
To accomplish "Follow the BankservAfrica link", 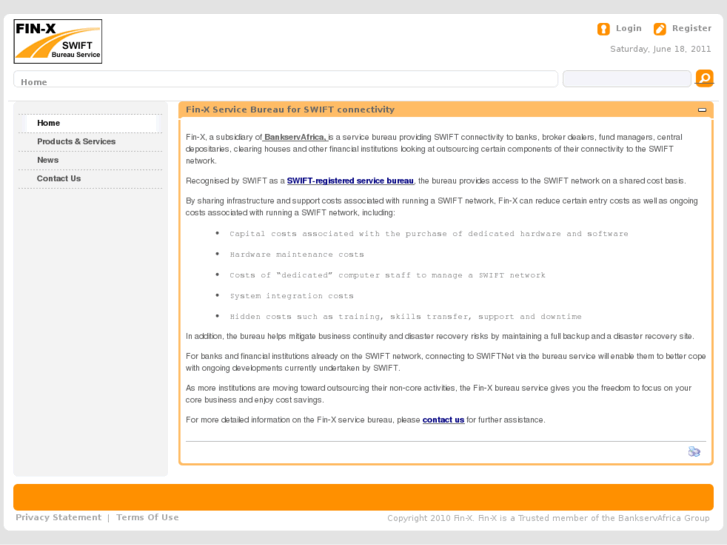I will pos(295,137).
